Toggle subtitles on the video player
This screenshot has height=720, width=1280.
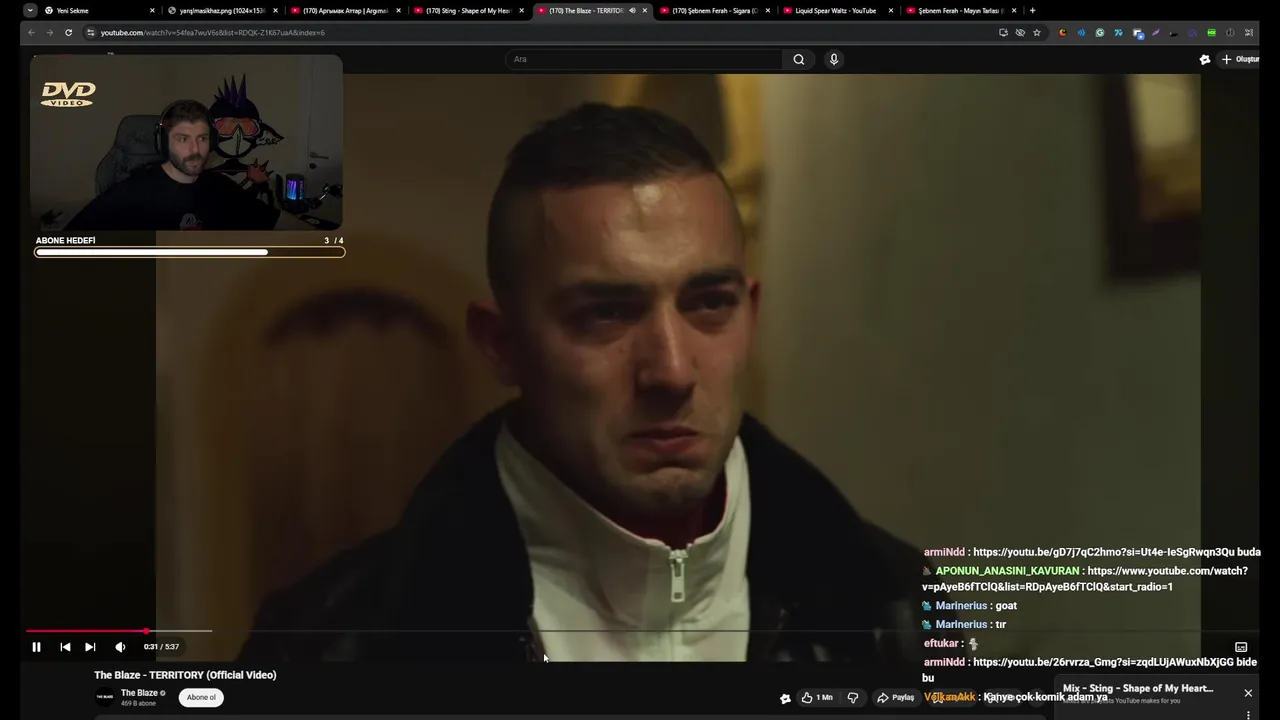tap(1241, 647)
